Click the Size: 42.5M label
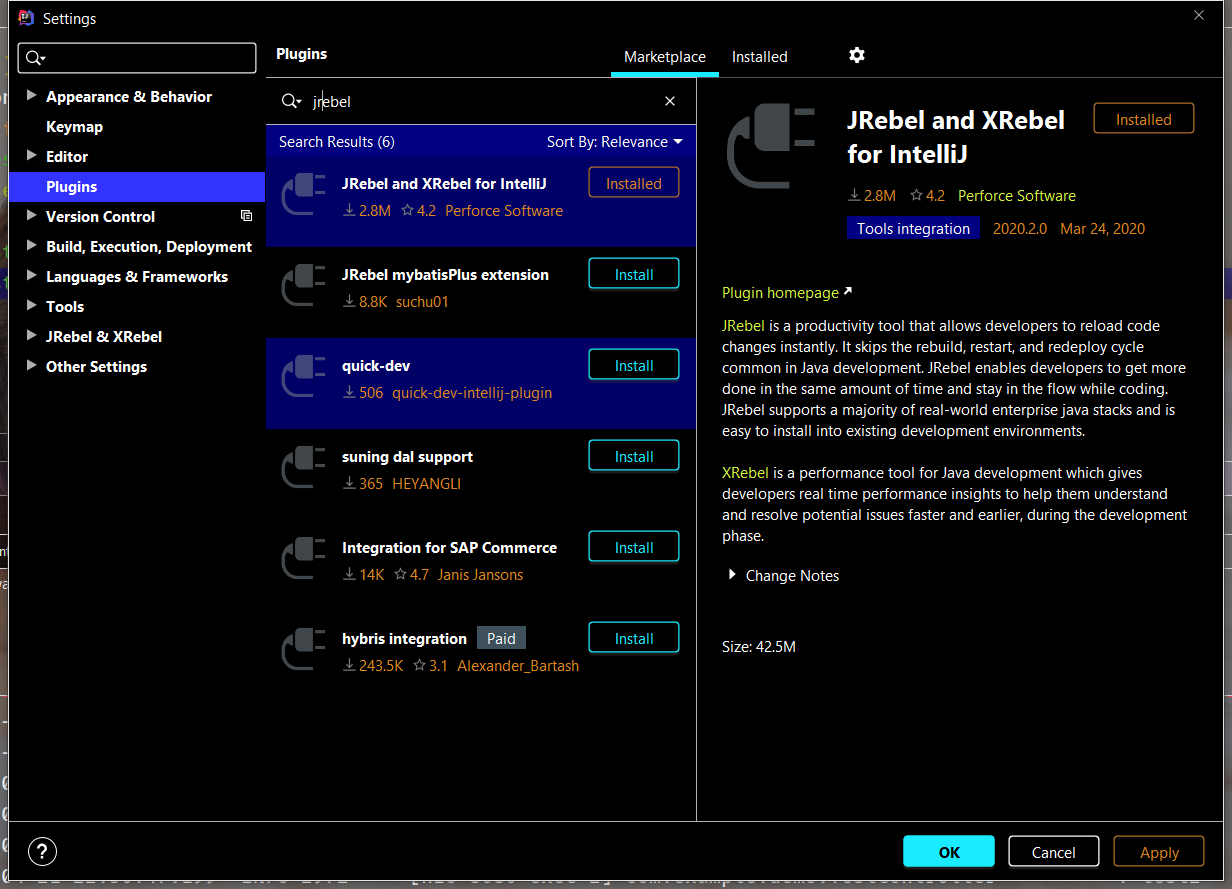The width and height of the screenshot is (1232, 889). tap(759, 647)
